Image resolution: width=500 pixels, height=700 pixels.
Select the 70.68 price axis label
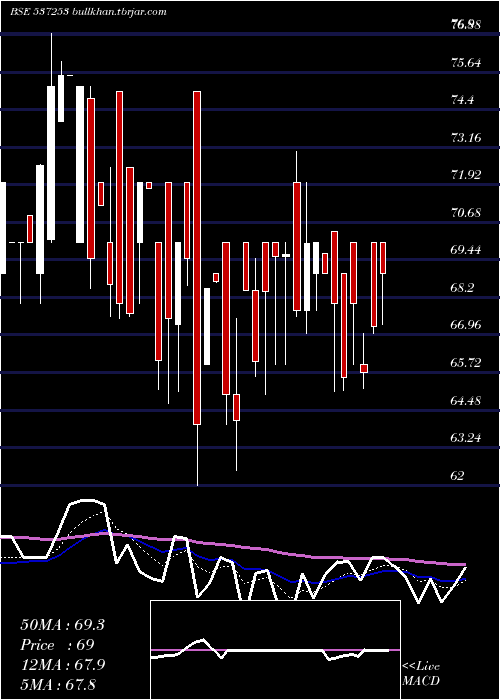466,212
